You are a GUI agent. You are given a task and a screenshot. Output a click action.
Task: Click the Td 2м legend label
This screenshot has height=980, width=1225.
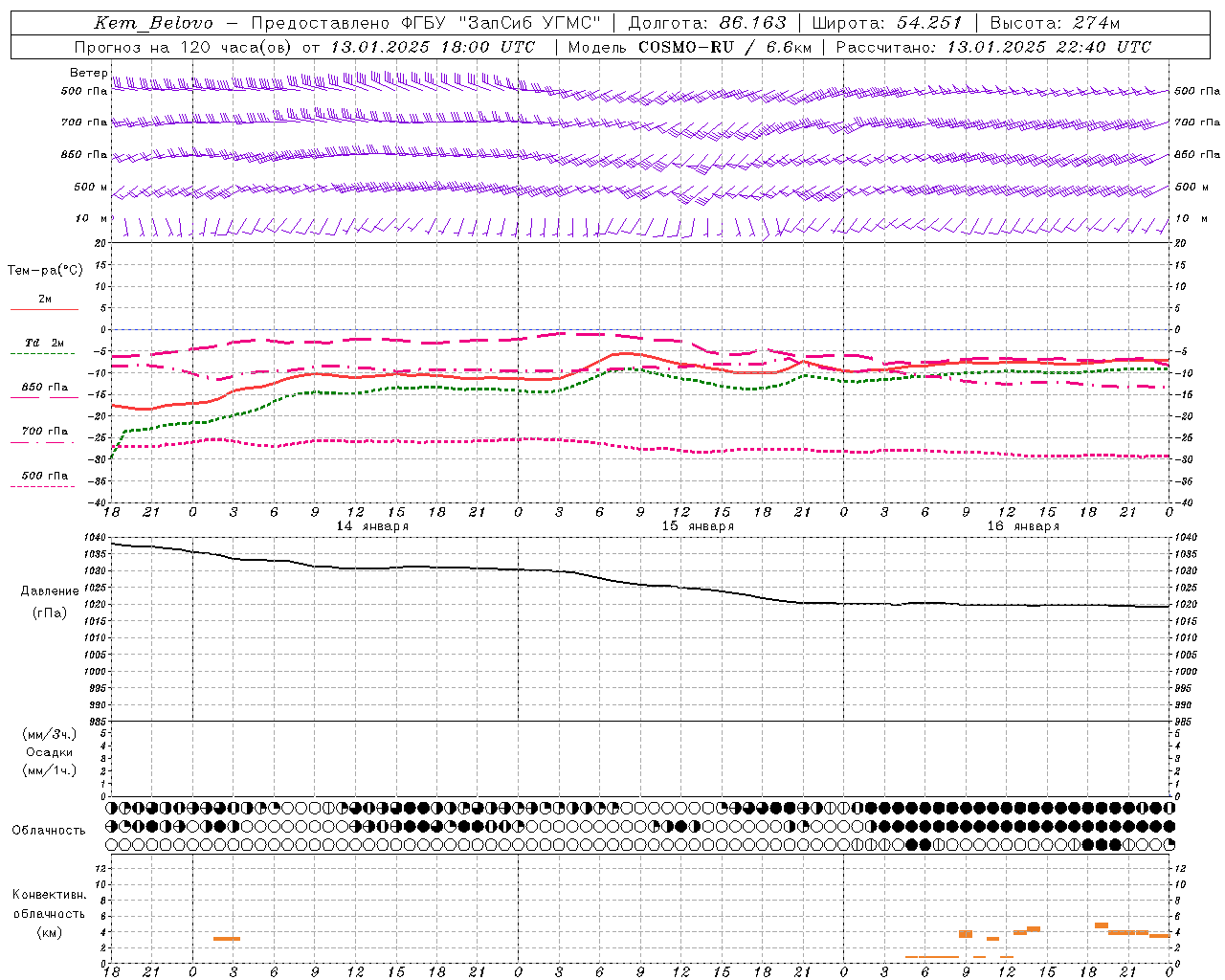pyautogui.click(x=44, y=343)
